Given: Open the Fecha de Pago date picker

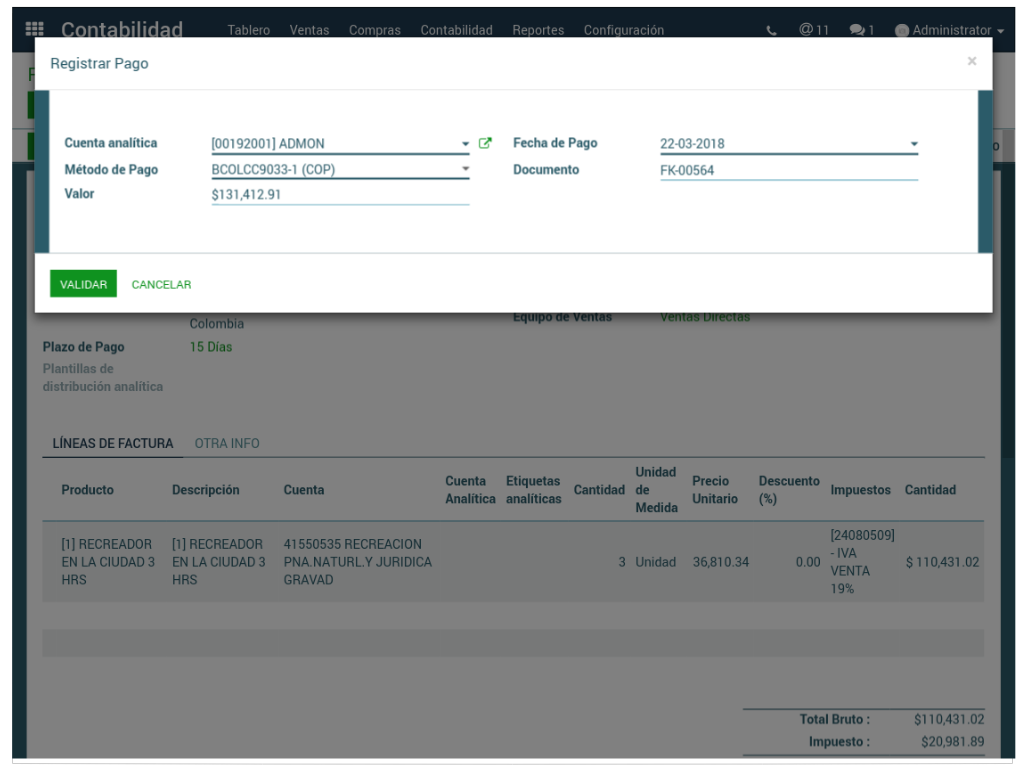Looking at the screenshot, I should [x=913, y=144].
